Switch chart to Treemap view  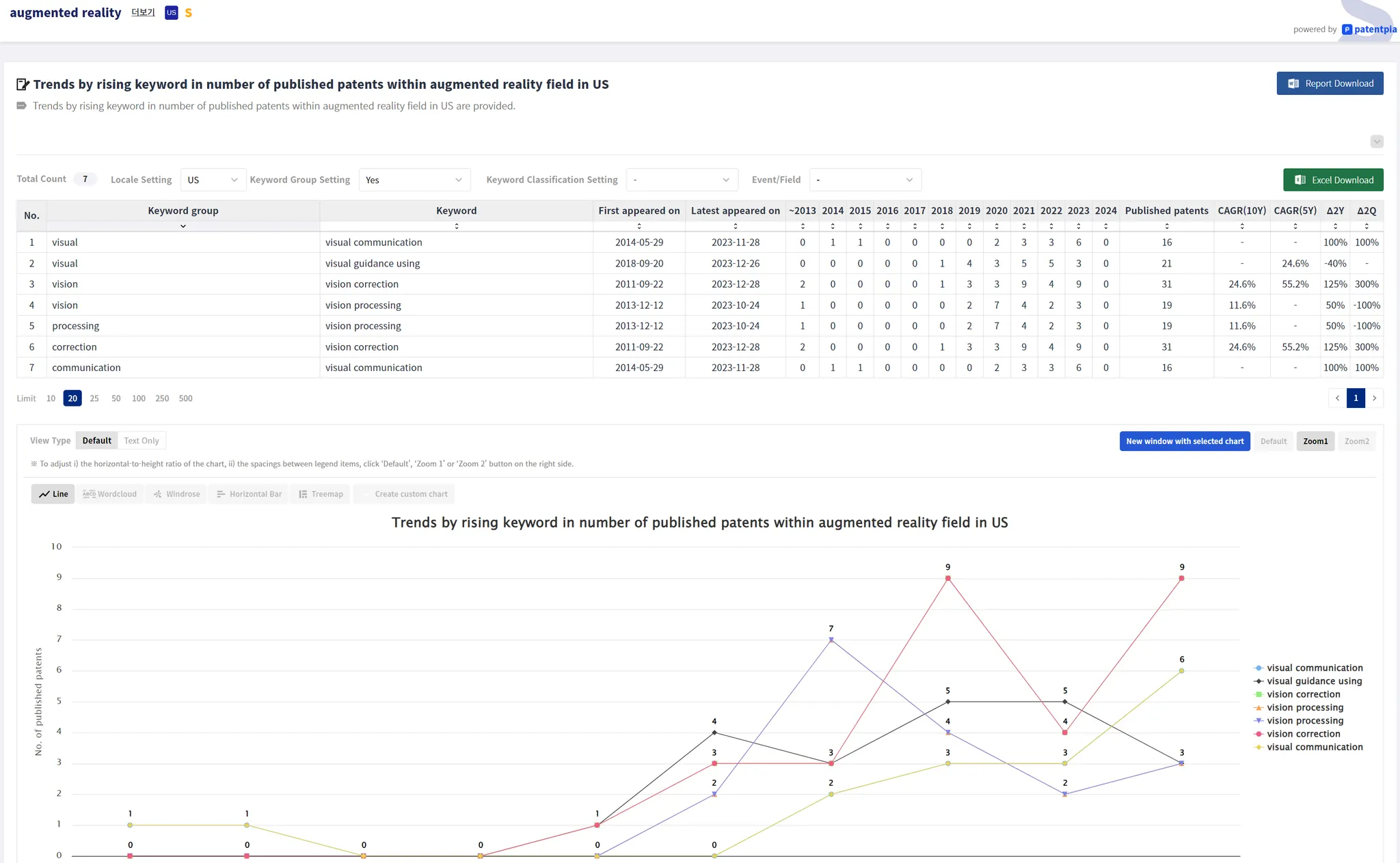click(321, 494)
